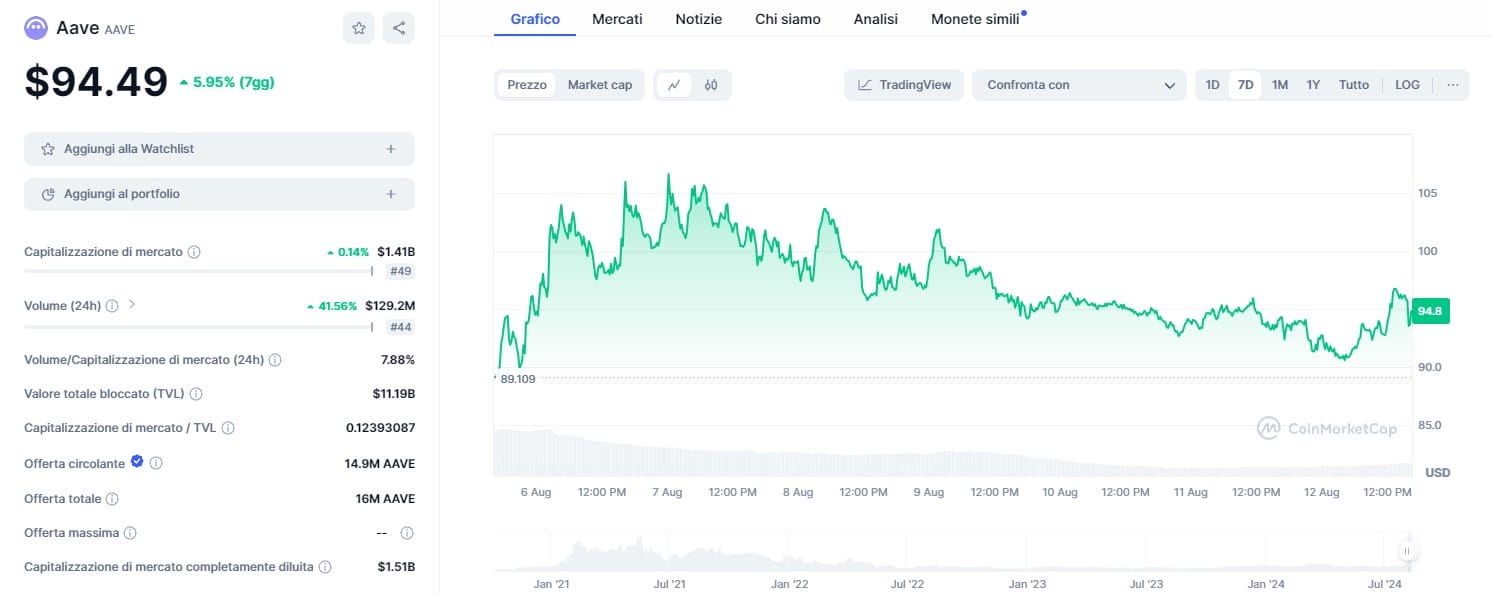The image size is (1491, 594).
Task: Click info icon next to Capitalizzazione di mercato
Action: [x=194, y=252]
